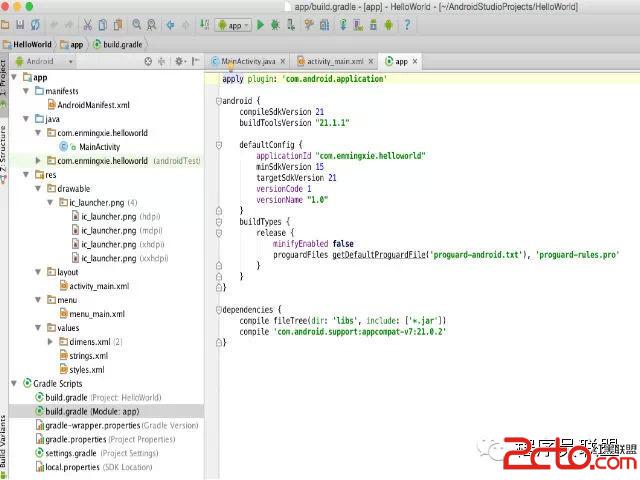Expand com.enmingxie.helloworld (androidTest) package
Image resolution: width=640 pixels, height=480 pixels.
[38, 161]
